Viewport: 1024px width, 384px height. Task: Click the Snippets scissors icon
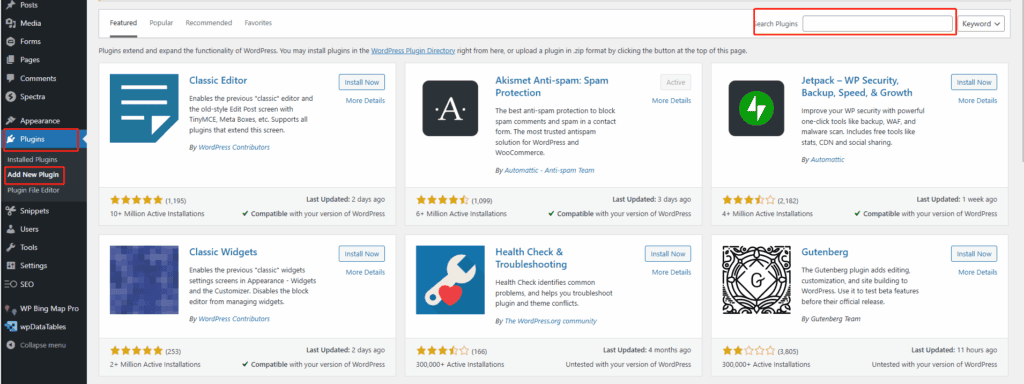coord(10,211)
